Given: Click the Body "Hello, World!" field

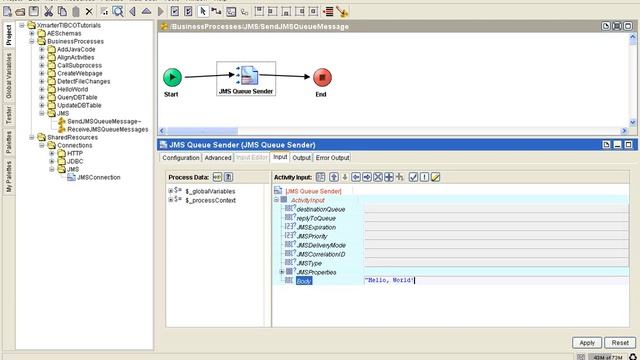Looking at the screenshot, I should tap(496, 280).
